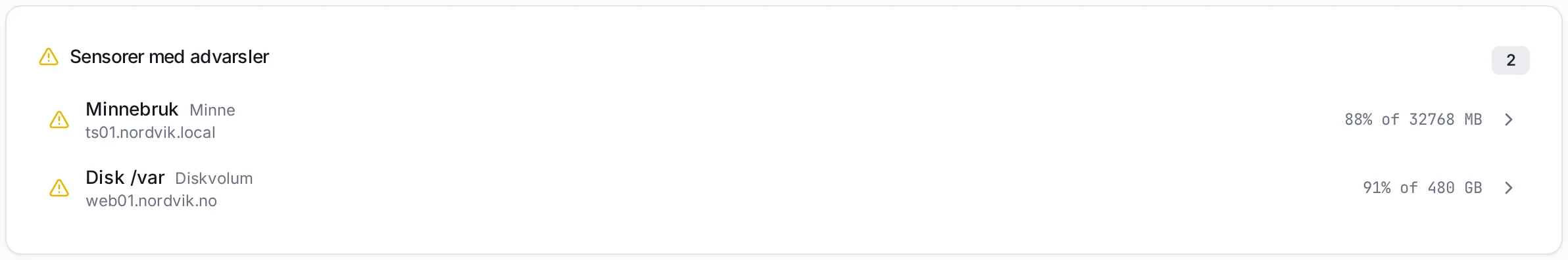Click the ts01.nordvik.local host name
The width and height of the screenshot is (1568, 260).
pos(151,133)
